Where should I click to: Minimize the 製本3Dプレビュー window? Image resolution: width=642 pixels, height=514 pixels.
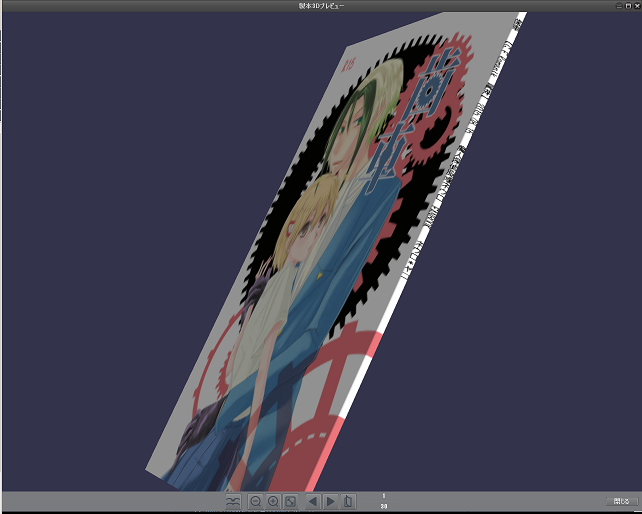620,6
